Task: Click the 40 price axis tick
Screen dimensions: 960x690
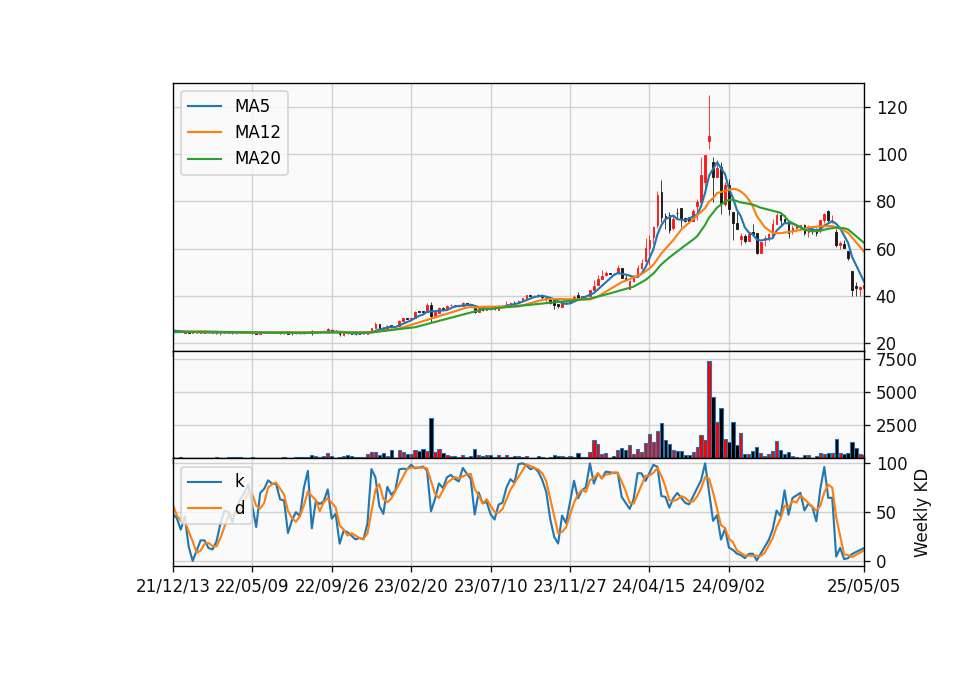Action: pyautogui.click(x=887, y=296)
